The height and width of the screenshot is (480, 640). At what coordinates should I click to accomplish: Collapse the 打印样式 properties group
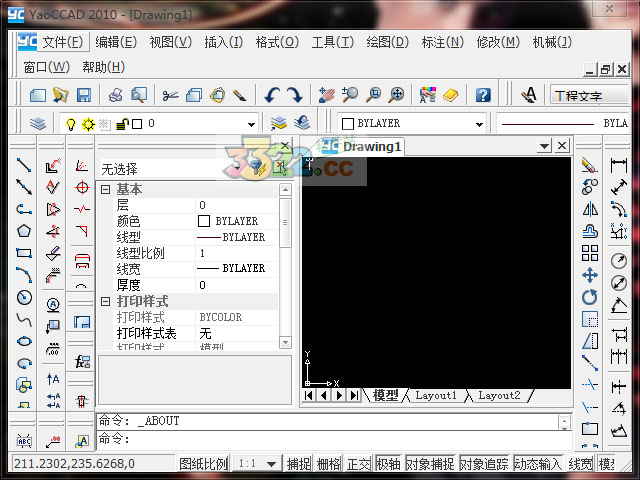click(105, 301)
